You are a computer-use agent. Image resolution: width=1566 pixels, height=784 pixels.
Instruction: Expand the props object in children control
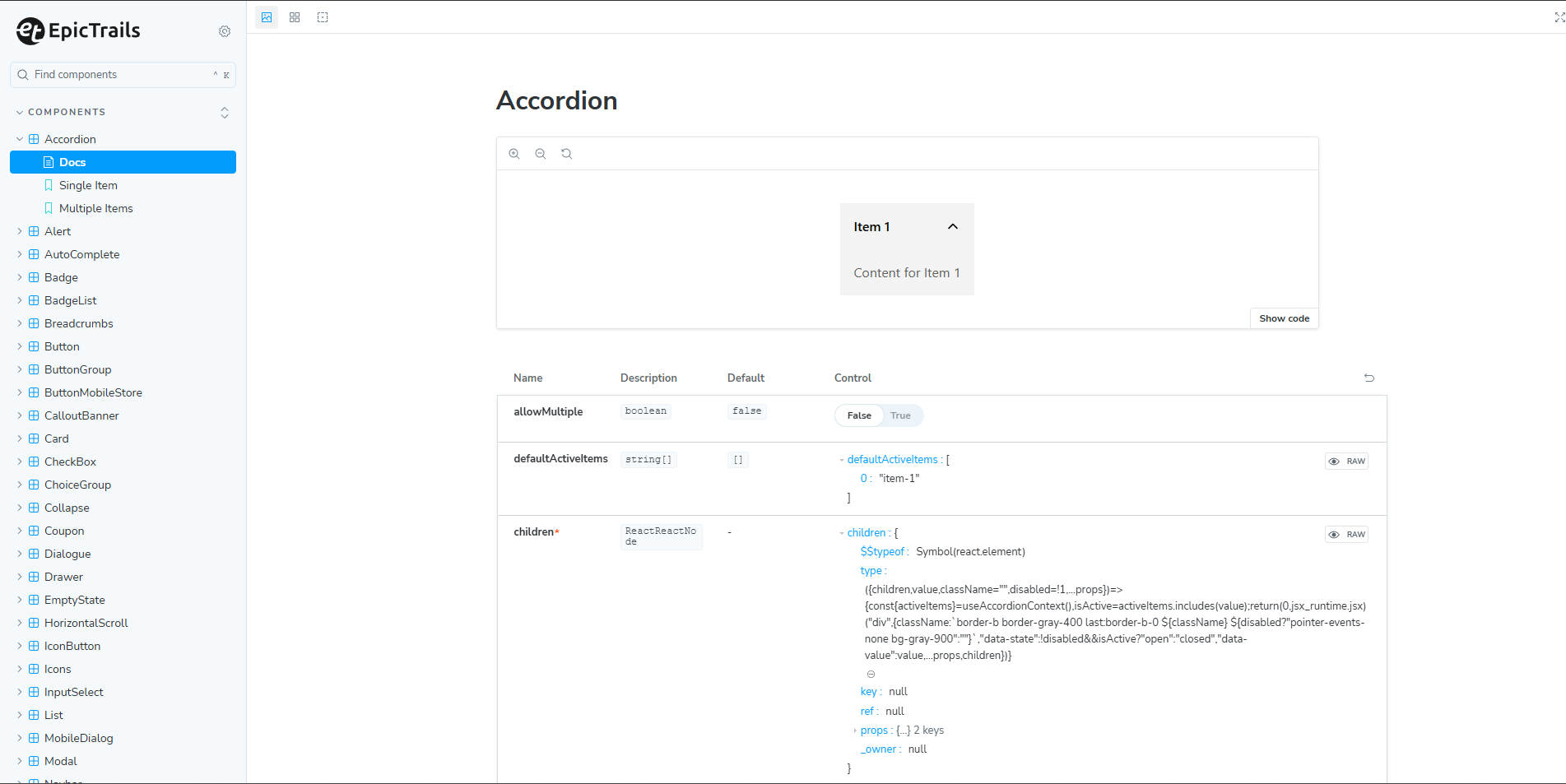point(854,730)
